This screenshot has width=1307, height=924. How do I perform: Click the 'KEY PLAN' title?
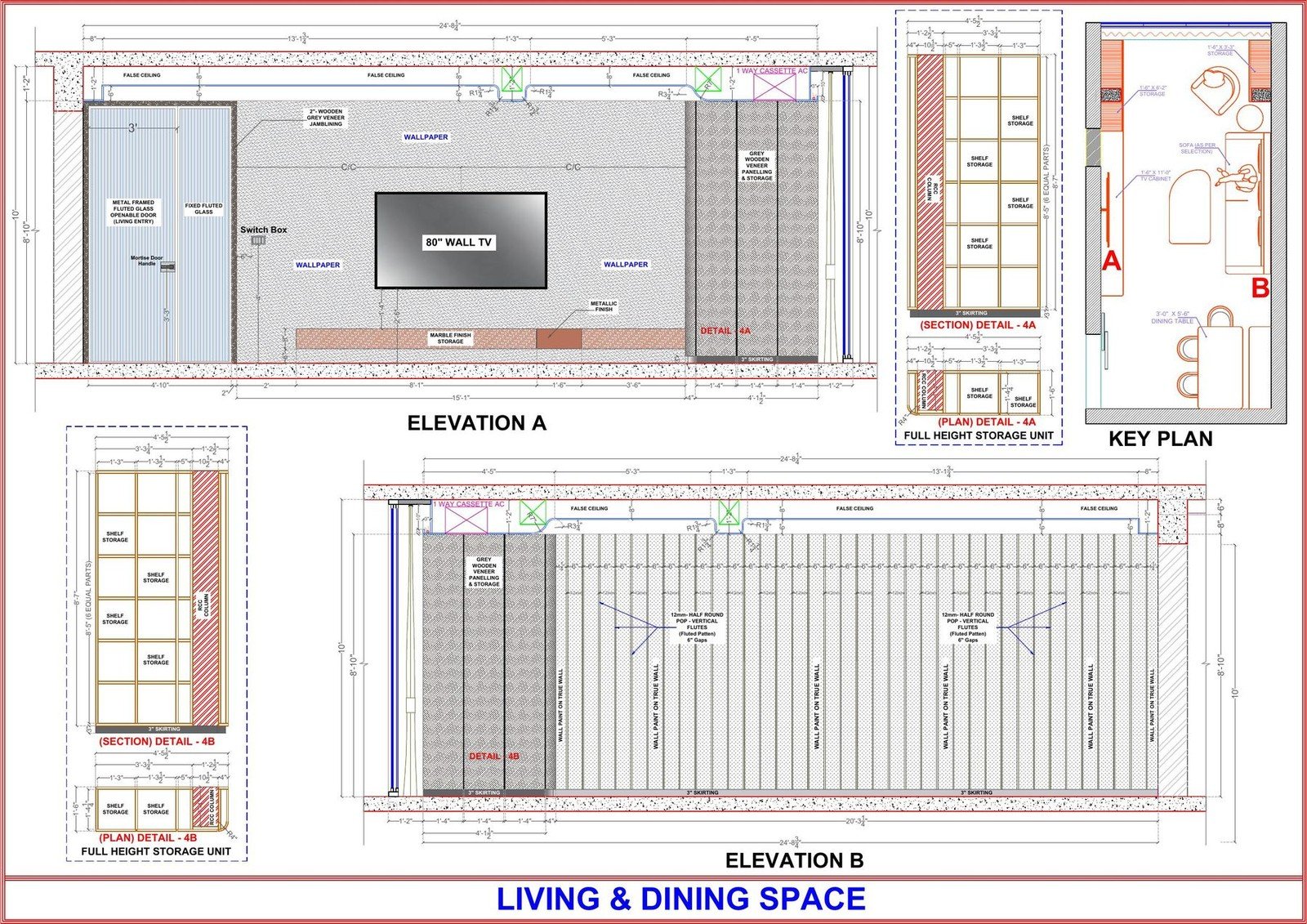[1160, 439]
